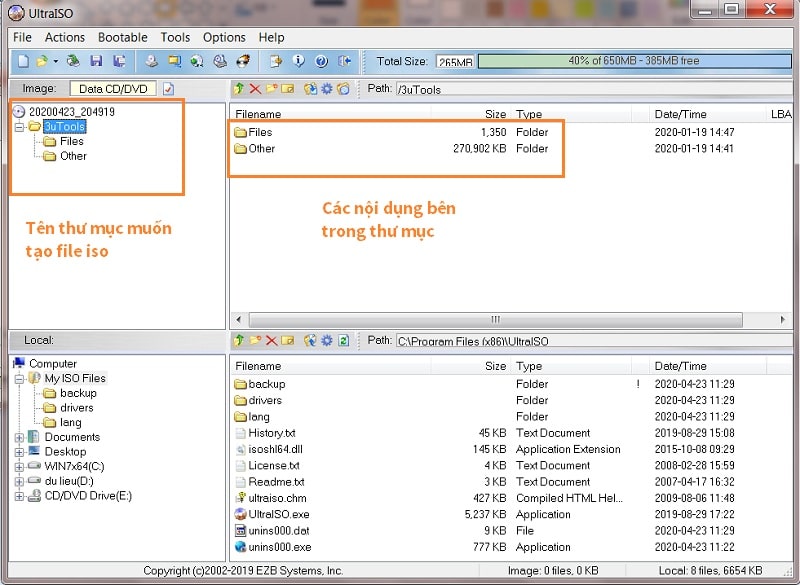
Task: Open the Tools menu
Action: (x=175, y=37)
